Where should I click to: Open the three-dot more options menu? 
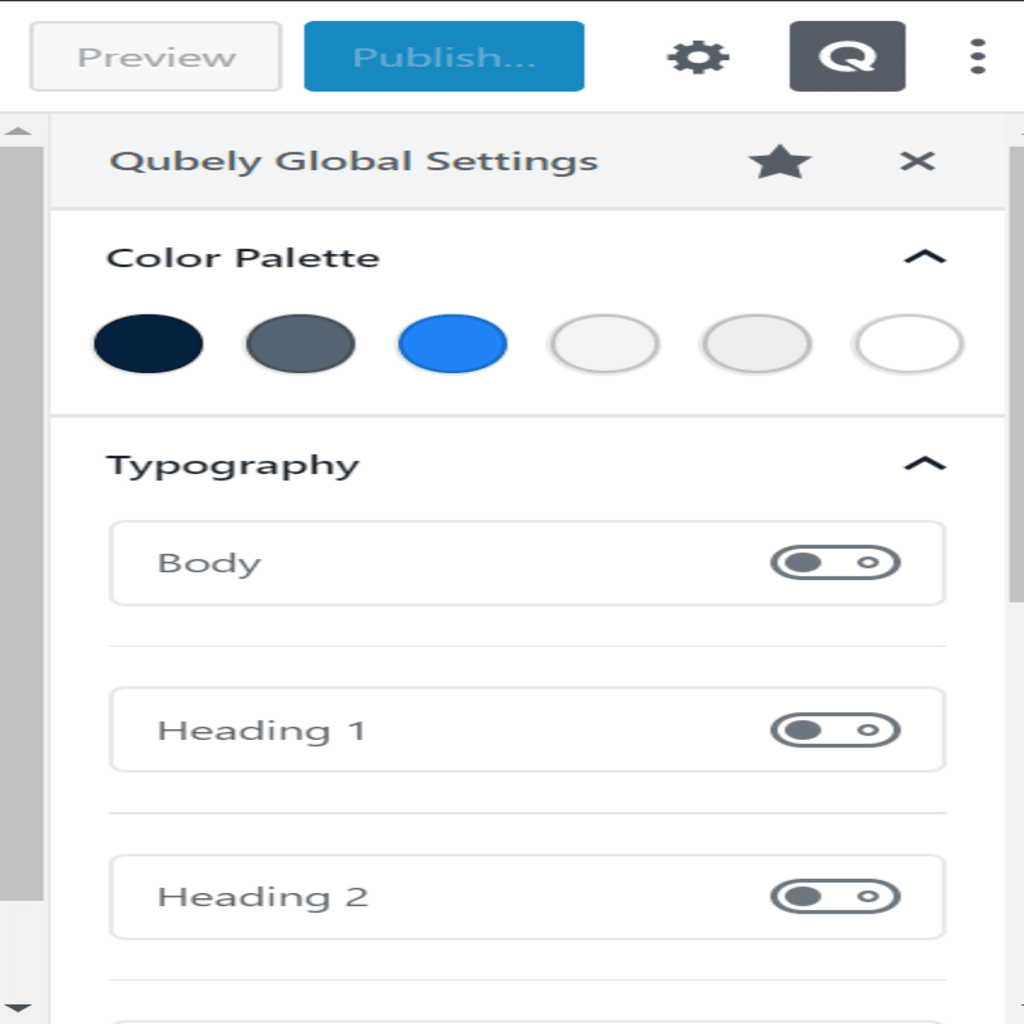click(x=977, y=56)
